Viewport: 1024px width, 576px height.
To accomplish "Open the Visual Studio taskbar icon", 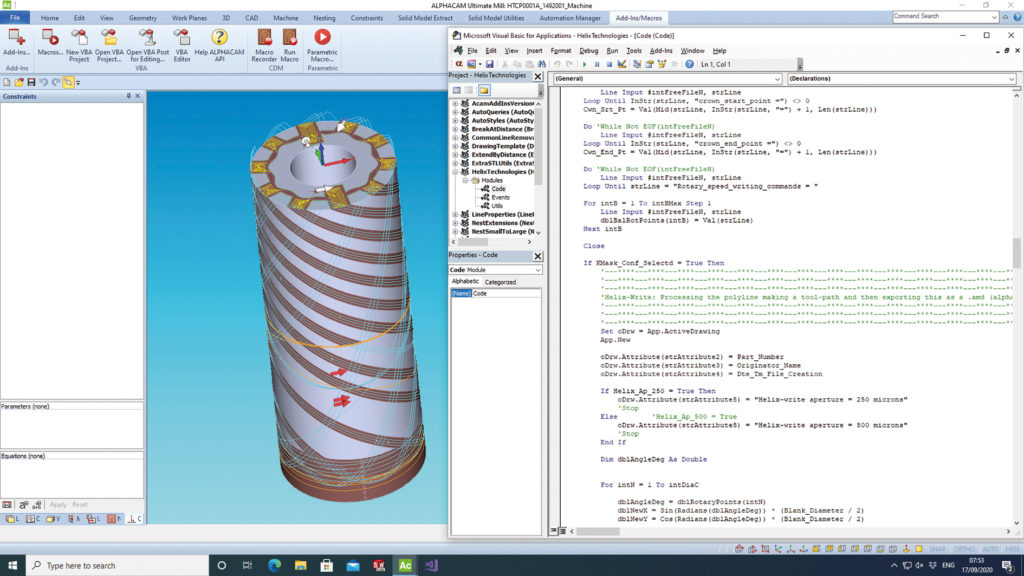I will 431,566.
